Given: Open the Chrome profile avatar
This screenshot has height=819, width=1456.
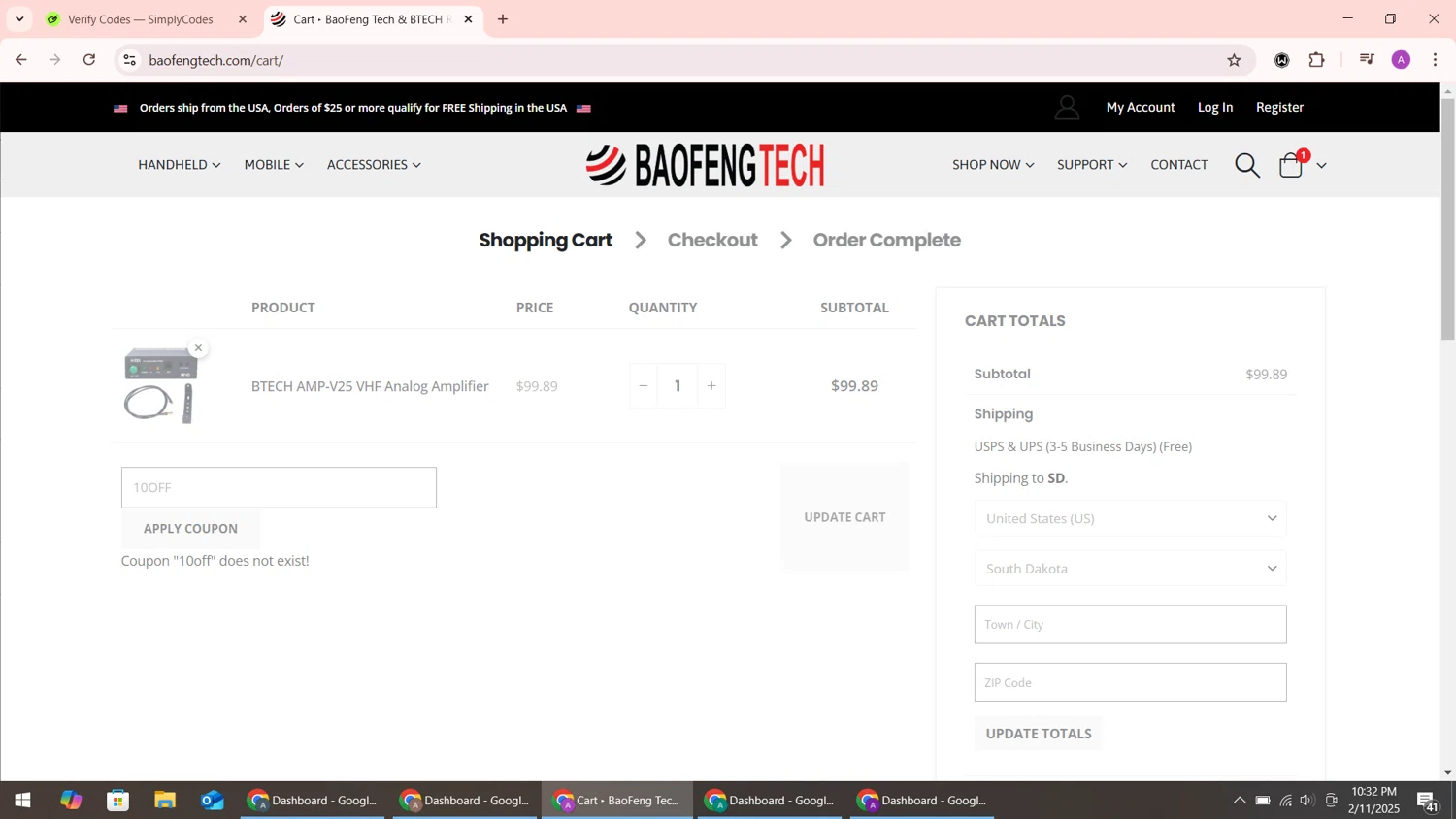Looking at the screenshot, I should pyautogui.click(x=1401, y=60).
